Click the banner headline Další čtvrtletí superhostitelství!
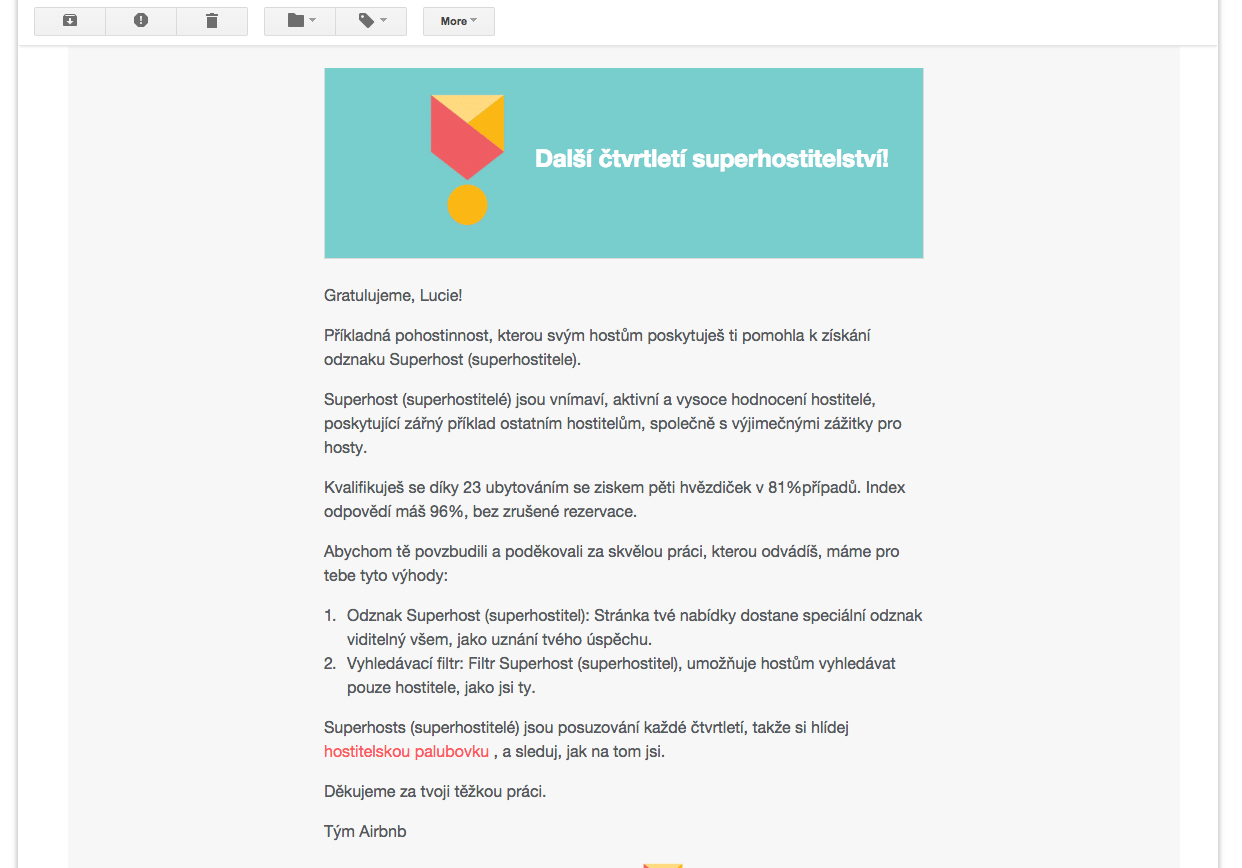 (x=711, y=159)
